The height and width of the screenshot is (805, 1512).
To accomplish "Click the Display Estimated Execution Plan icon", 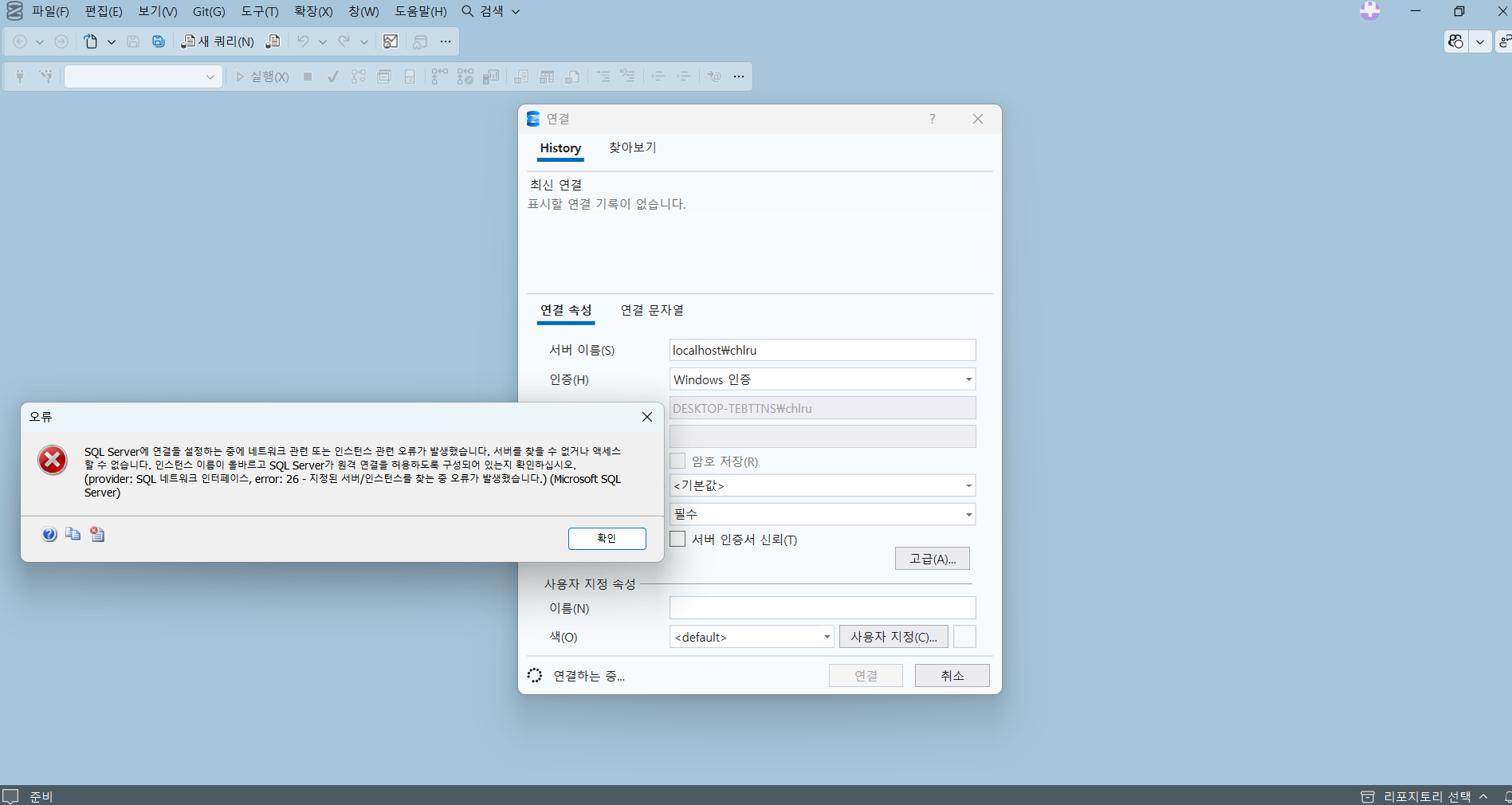I will pos(359,77).
